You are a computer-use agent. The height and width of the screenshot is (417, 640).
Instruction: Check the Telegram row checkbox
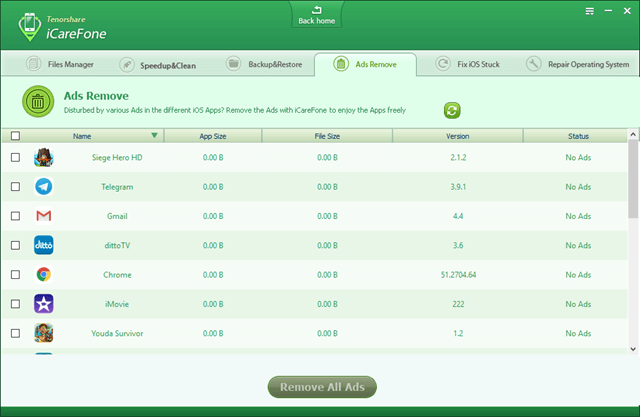pyautogui.click(x=16, y=187)
